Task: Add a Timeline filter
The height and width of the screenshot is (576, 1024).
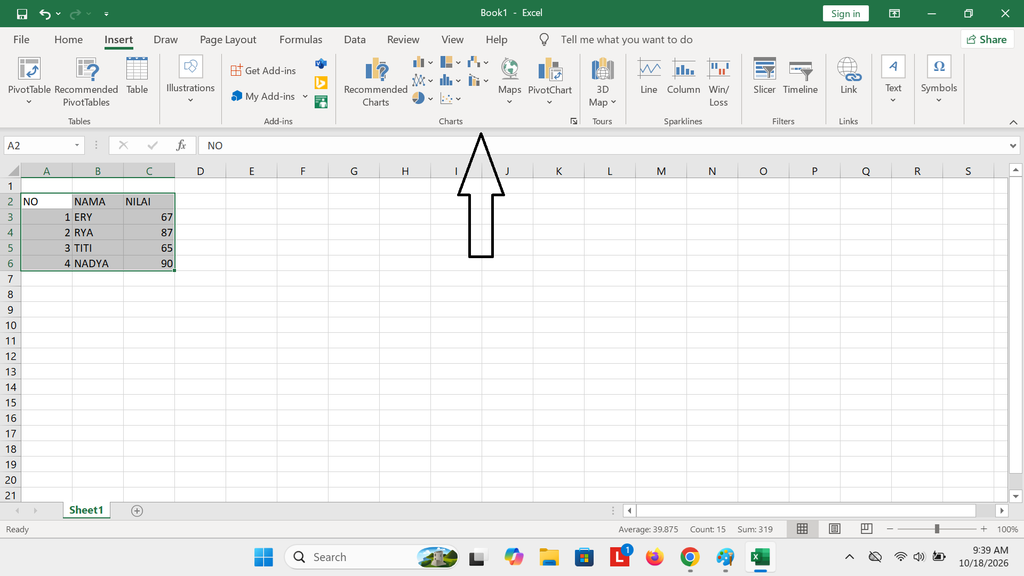Action: pyautogui.click(x=800, y=76)
